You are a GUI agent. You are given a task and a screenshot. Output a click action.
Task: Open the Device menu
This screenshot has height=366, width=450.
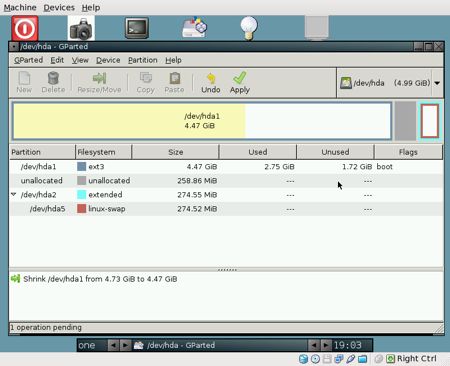(x=108, y=60)
